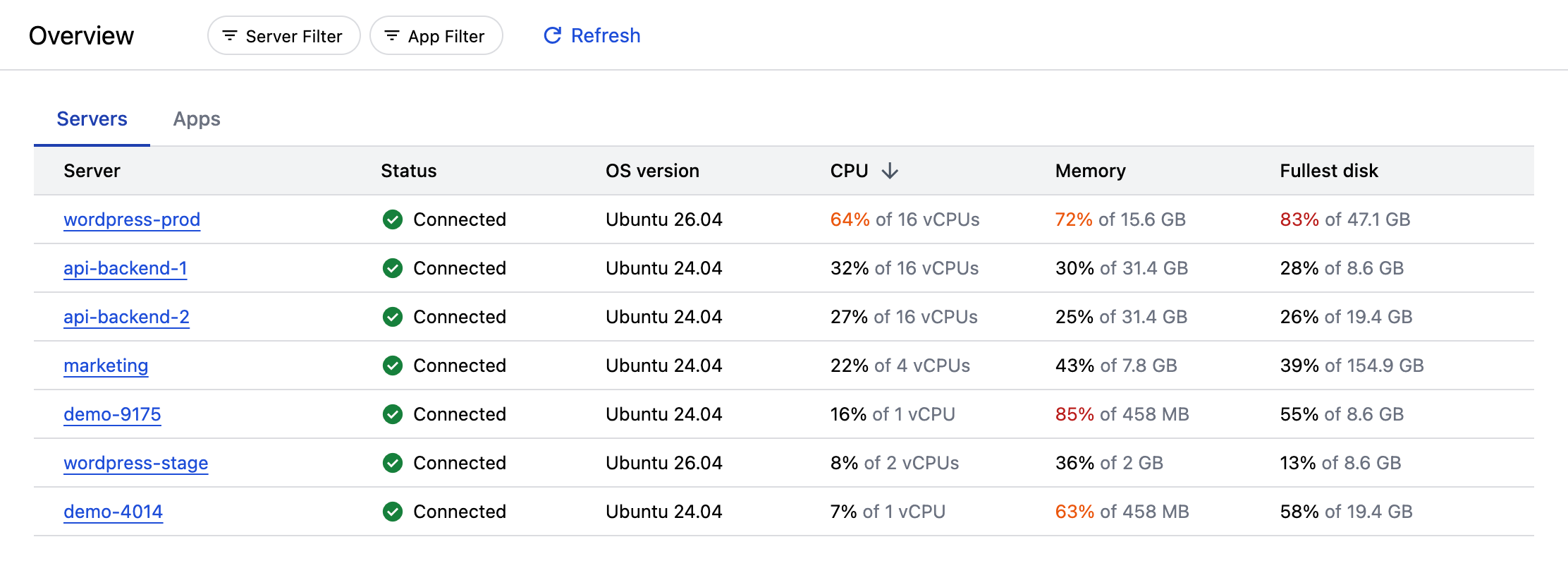1568x561 pixels.
Task: Open the wordpress-prod server link
Action: point(132,219)
